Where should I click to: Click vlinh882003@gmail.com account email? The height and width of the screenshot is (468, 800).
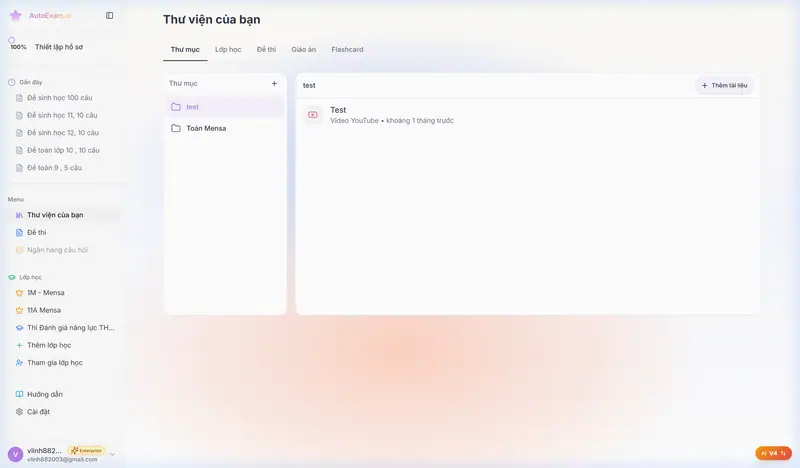click(x=62, y=459)
